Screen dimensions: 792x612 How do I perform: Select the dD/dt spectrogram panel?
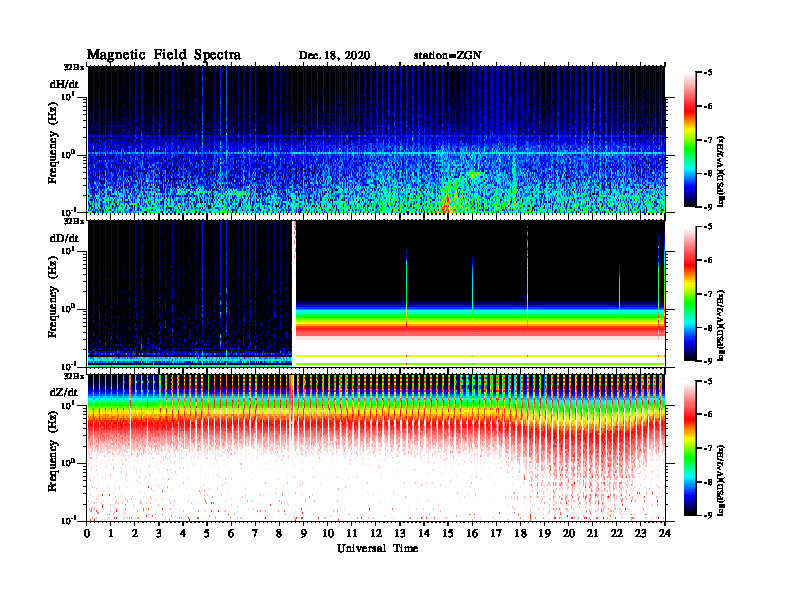coord(376,293)
